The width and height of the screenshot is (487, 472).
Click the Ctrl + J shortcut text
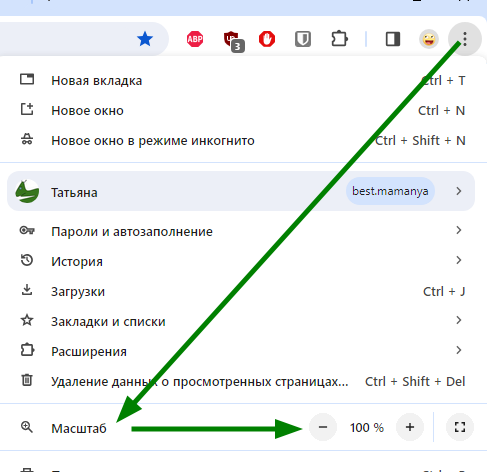tap(444, 292)
